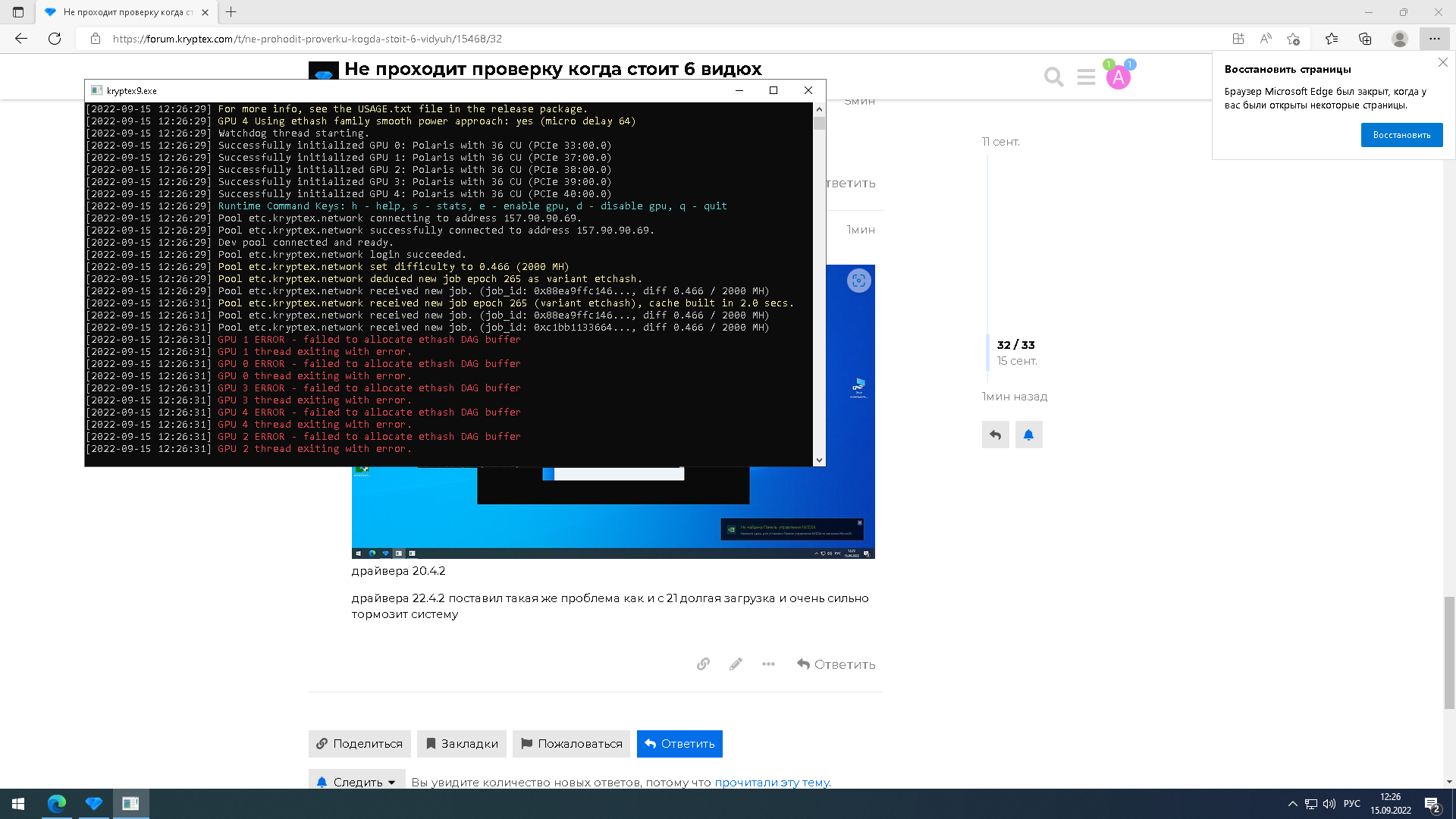Viewport: 1456px width, 819px height.
Task: Open user avatar notifications menu
Action: (1119, 77)
